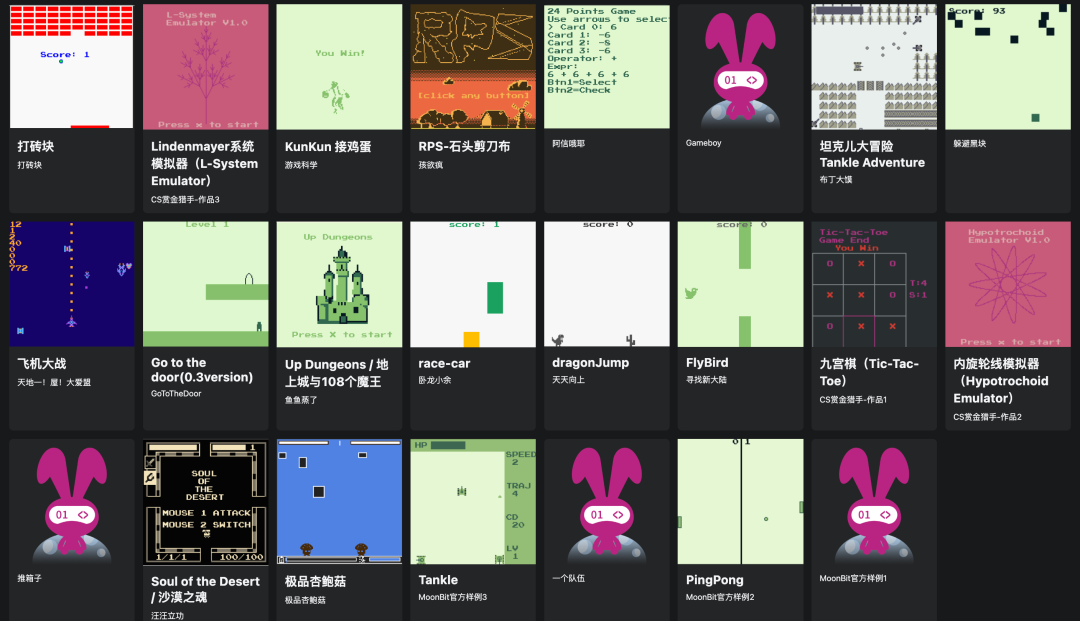This screenshot has width=1080, height=621.
Task: Click the author text 寻找新大陆
Action: tap(706, 380)
